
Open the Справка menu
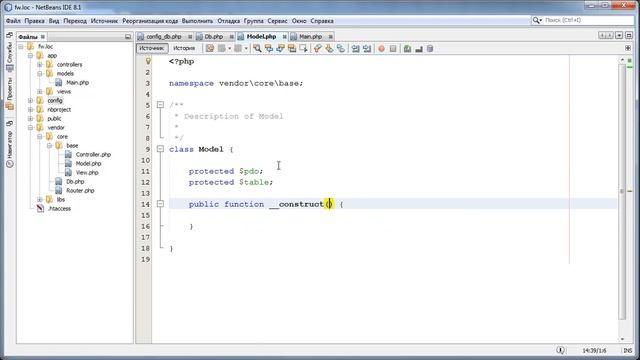coord(322,21)
